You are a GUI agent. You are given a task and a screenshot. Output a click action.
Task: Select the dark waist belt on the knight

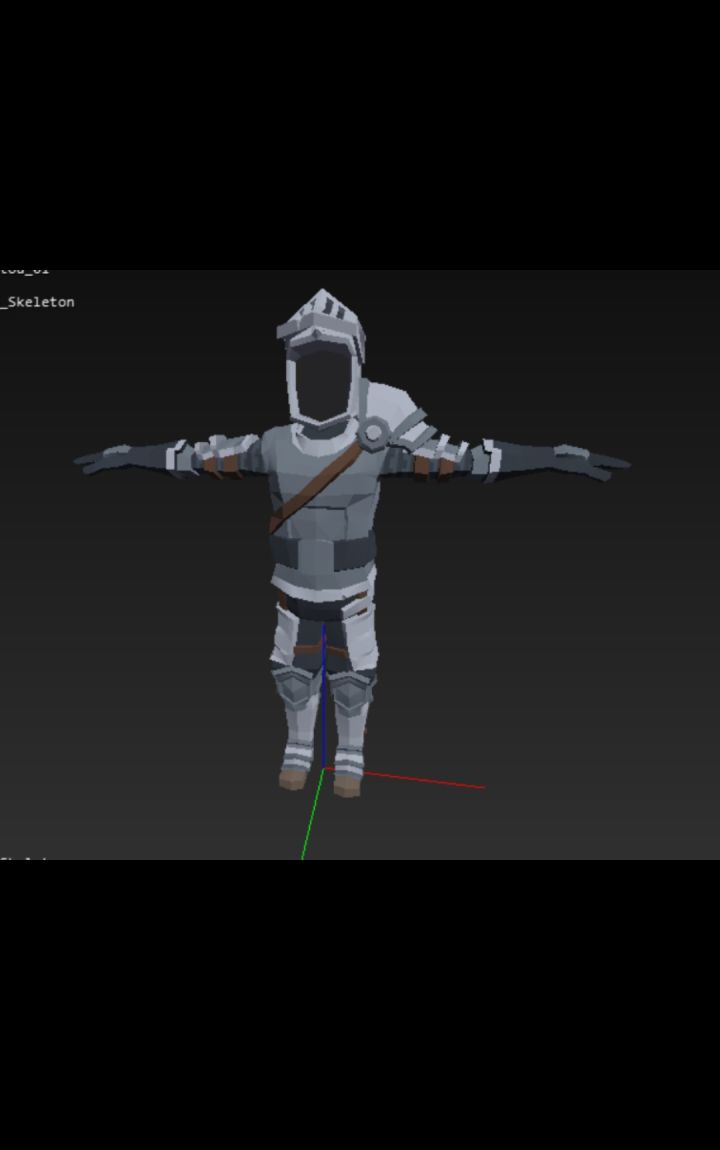click(x=323, y=552)
